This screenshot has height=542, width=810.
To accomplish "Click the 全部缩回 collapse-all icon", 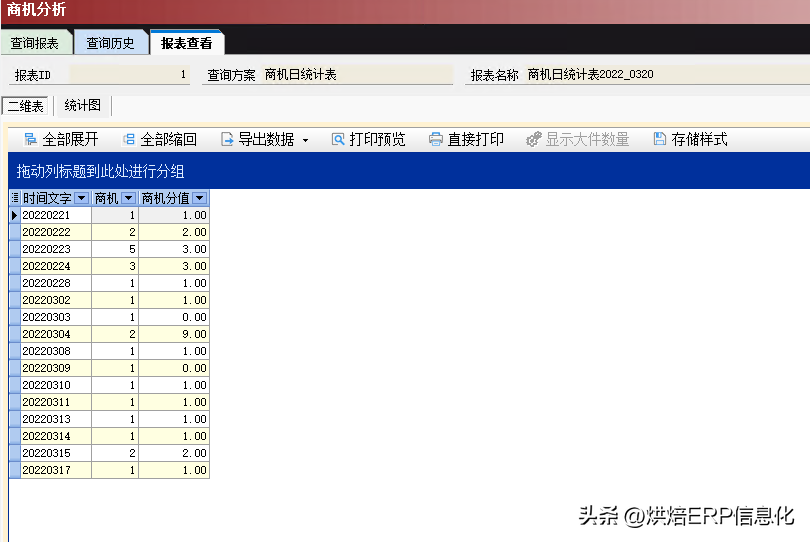I will [129, 139].
